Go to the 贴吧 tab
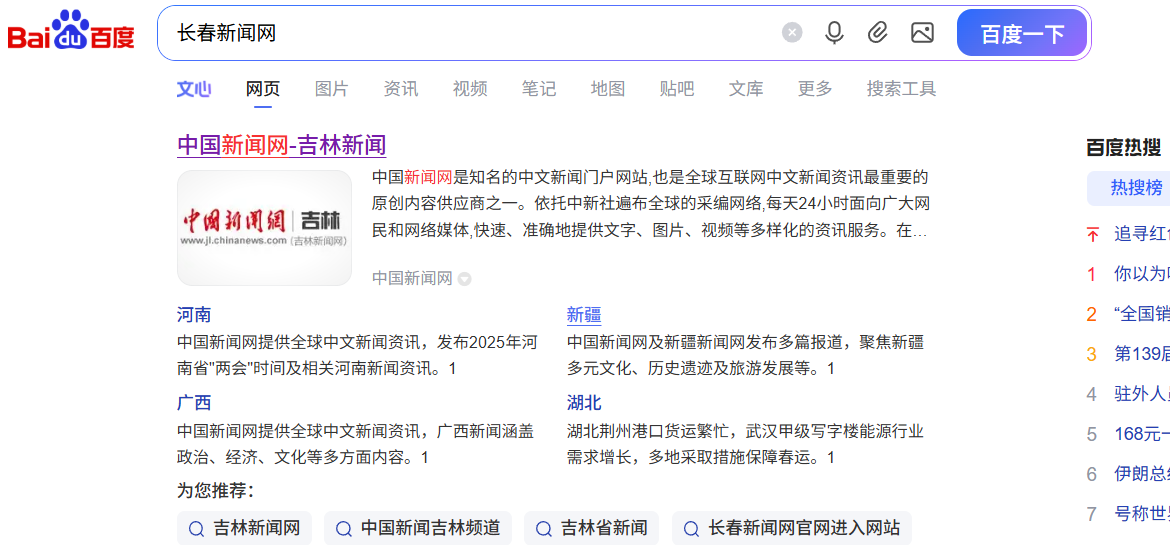Screen dimensions: 1170x545 coord(677,90)
